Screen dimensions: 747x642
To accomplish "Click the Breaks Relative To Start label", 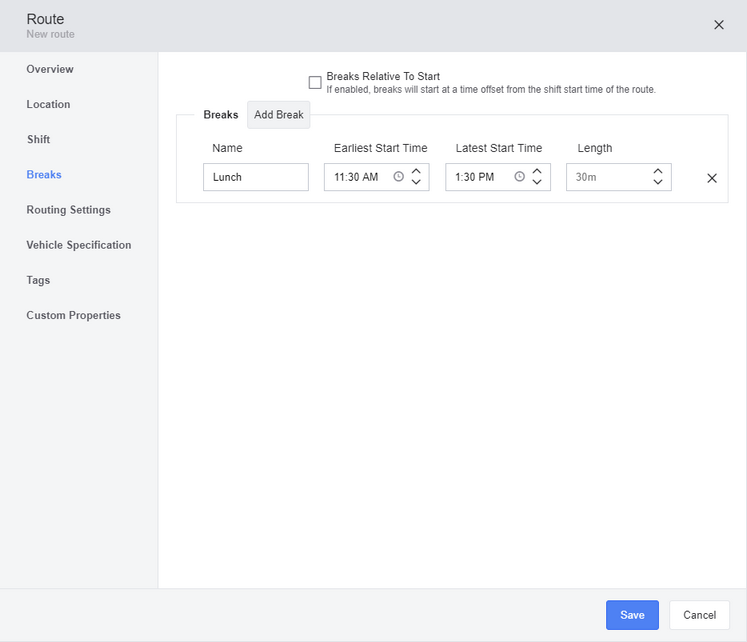I will tap(383, 76).
